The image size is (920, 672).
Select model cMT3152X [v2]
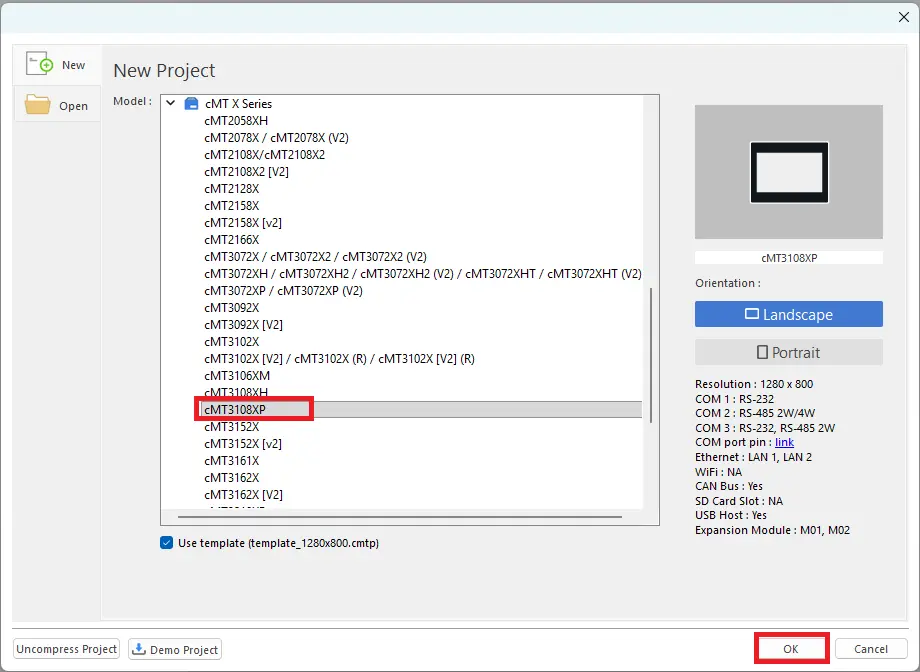pyautogui.click(x=243, y=444)
